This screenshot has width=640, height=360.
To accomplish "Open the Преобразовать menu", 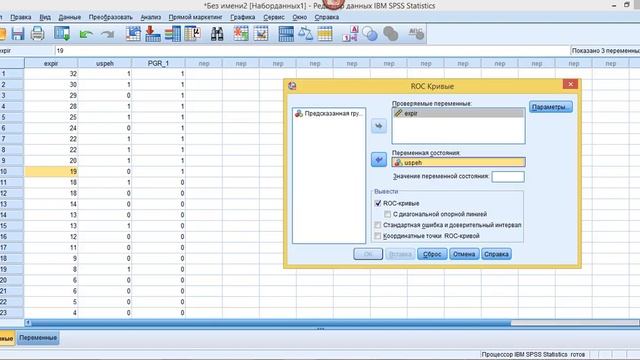I will pyautogui.click(x=111, y=17).
